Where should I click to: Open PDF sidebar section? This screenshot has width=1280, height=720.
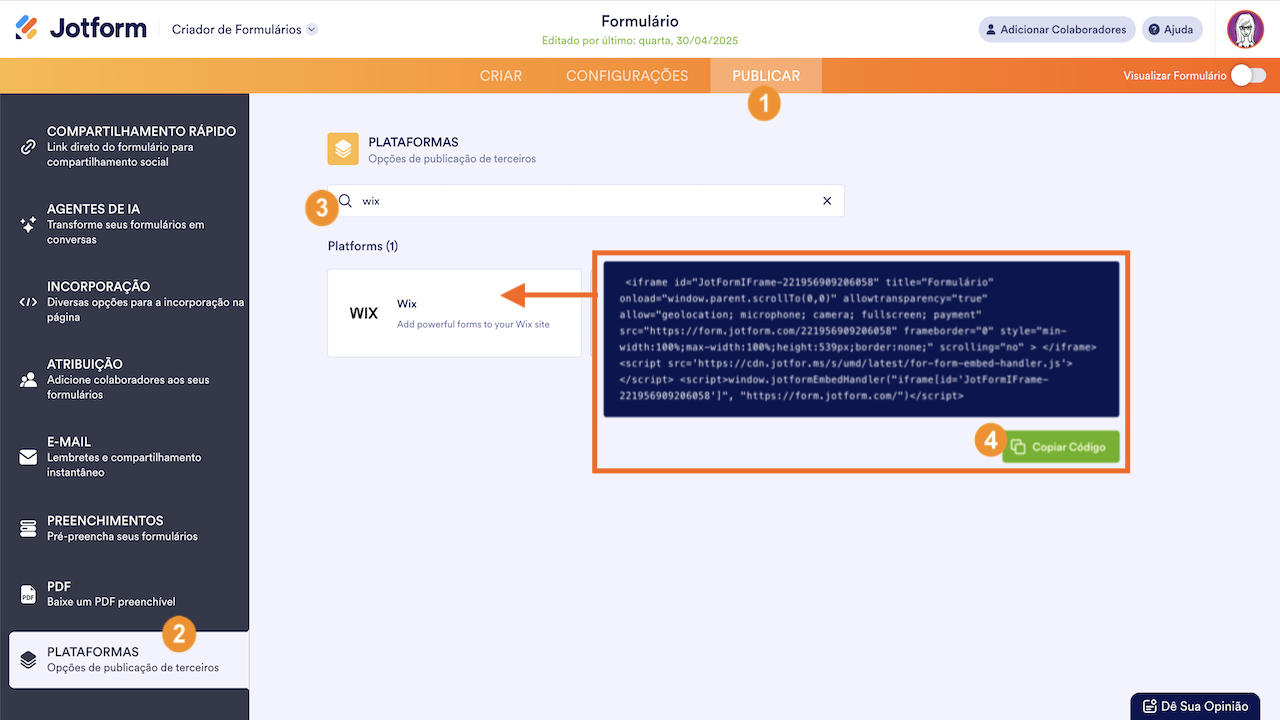pos(125,594)
